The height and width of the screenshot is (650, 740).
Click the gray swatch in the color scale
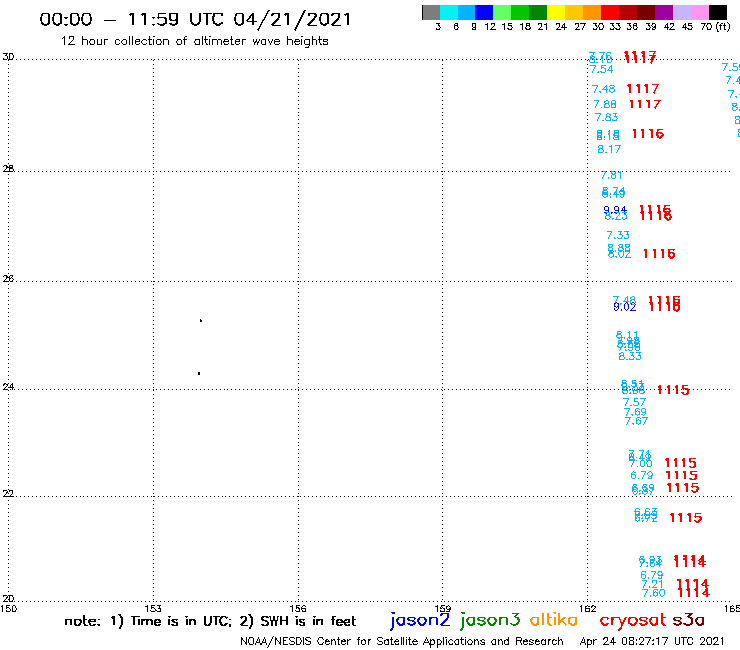pyautogui.click(x=431, y=12)
